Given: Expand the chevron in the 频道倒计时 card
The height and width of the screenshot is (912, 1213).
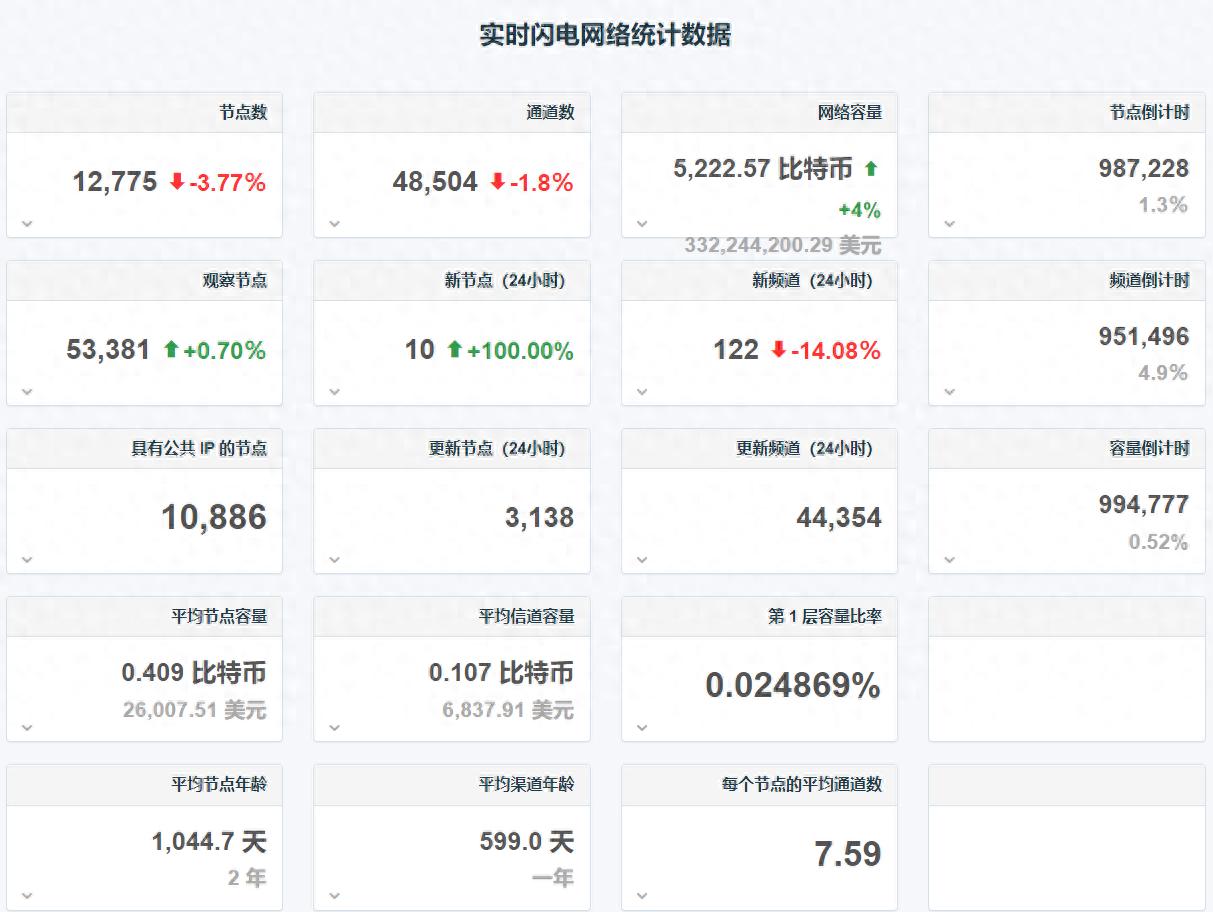Looking at the screenshot, I should 950,391.
